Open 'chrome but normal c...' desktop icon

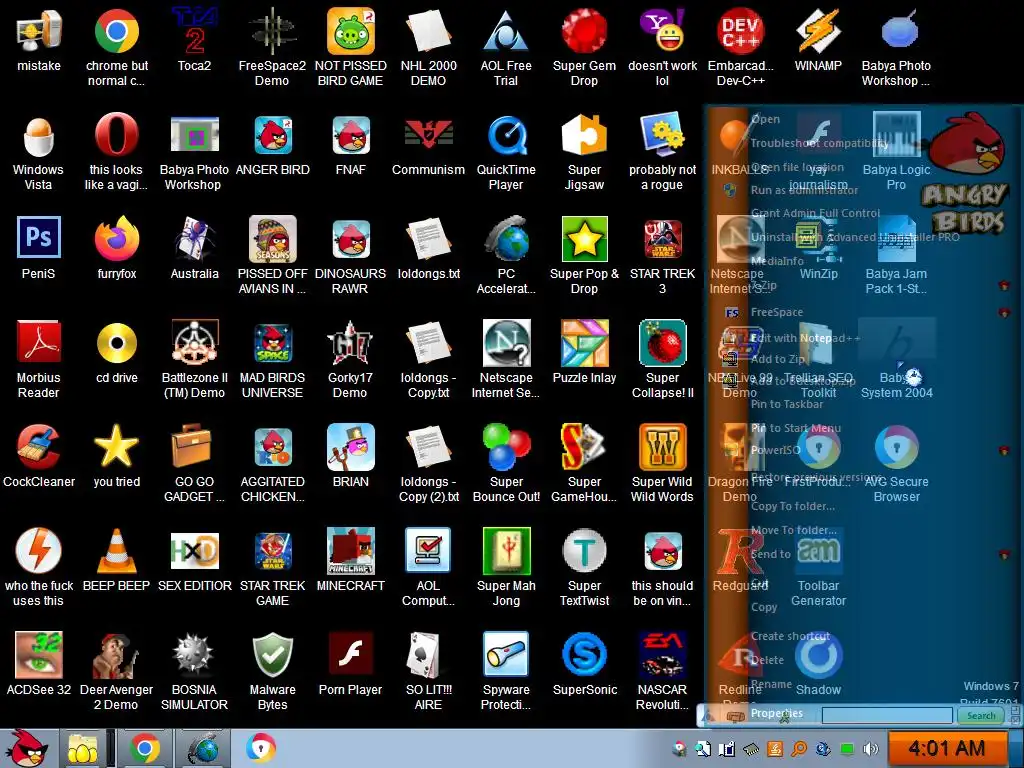tap(116, 31)
